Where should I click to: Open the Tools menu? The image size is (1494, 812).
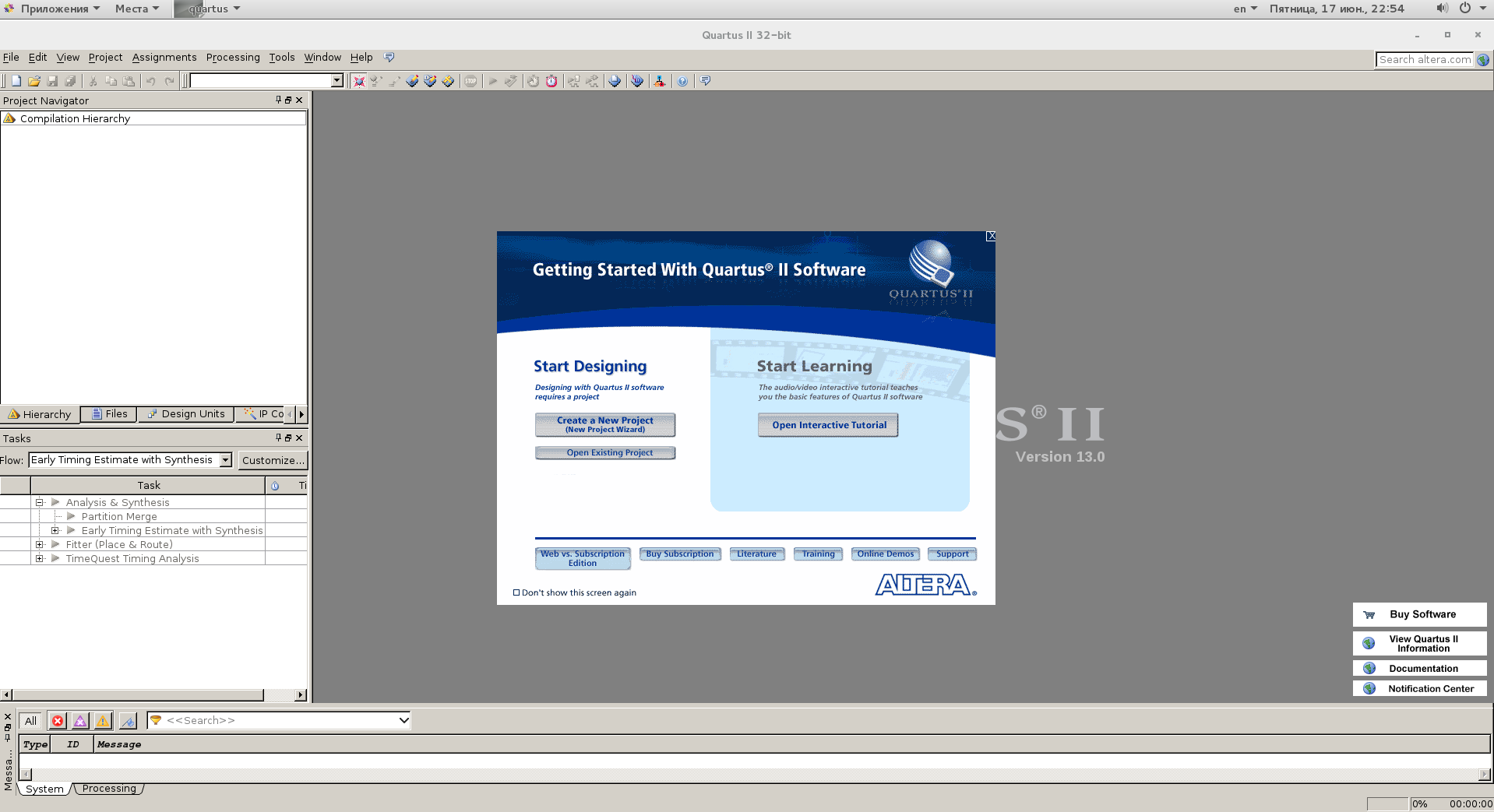[282, 58]
